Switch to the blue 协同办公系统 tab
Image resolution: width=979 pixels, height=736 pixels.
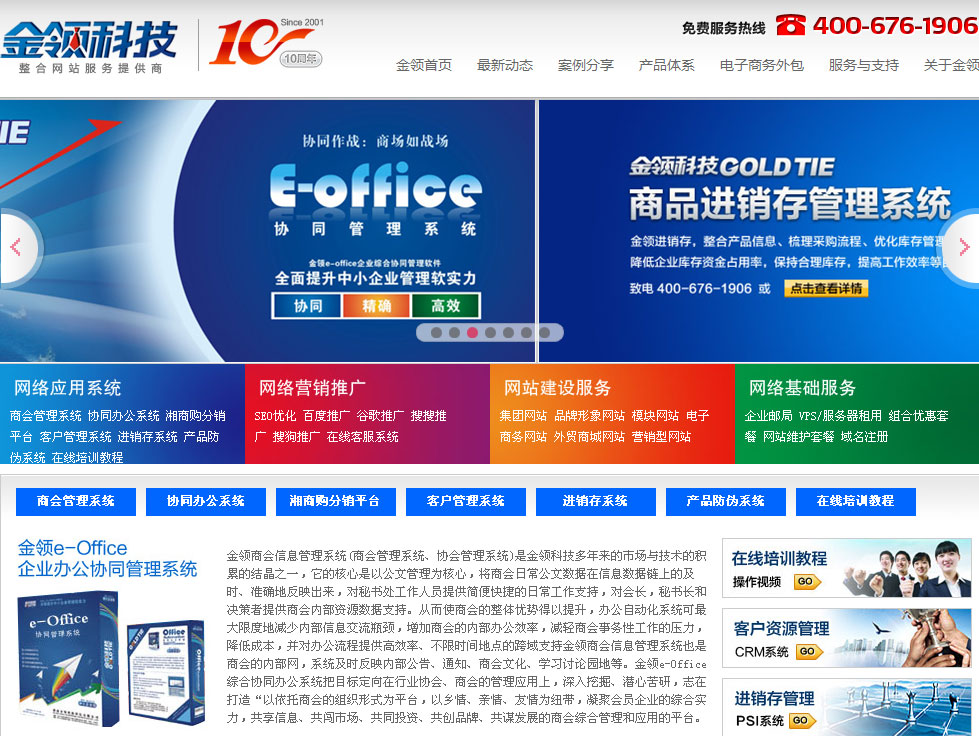(206, 501)
